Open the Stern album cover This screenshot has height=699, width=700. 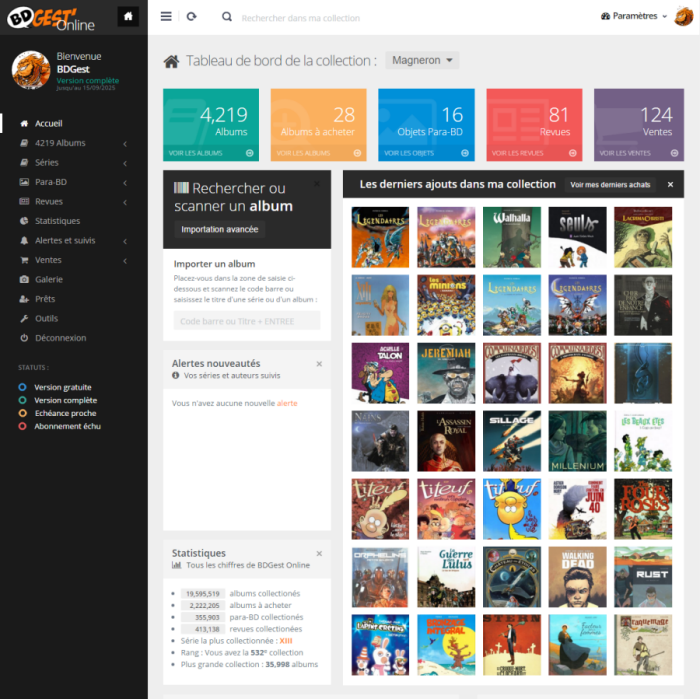pyautogui.click(x=512, y=645)
